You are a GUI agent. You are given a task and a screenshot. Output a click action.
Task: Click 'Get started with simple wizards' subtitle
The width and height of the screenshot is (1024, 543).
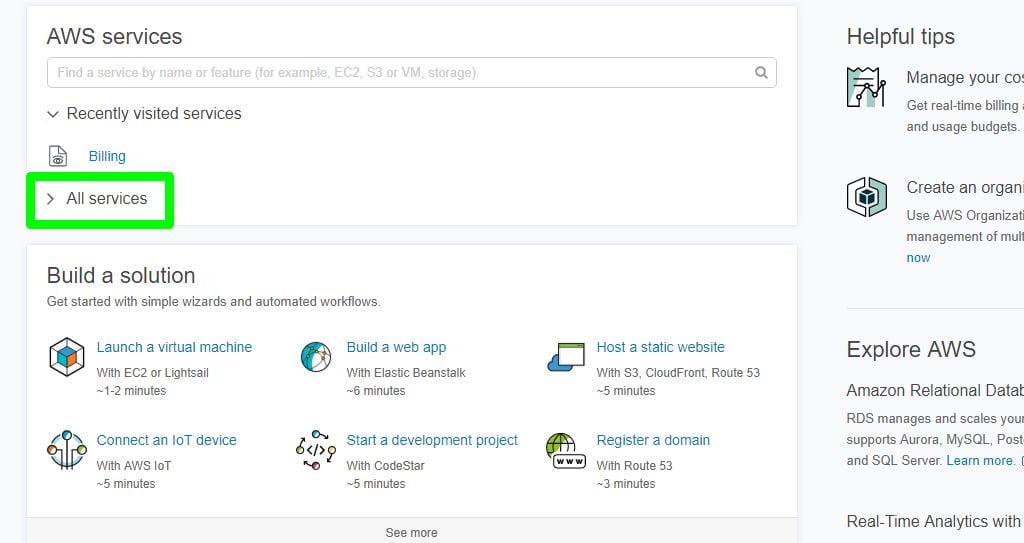coord(214,301)
